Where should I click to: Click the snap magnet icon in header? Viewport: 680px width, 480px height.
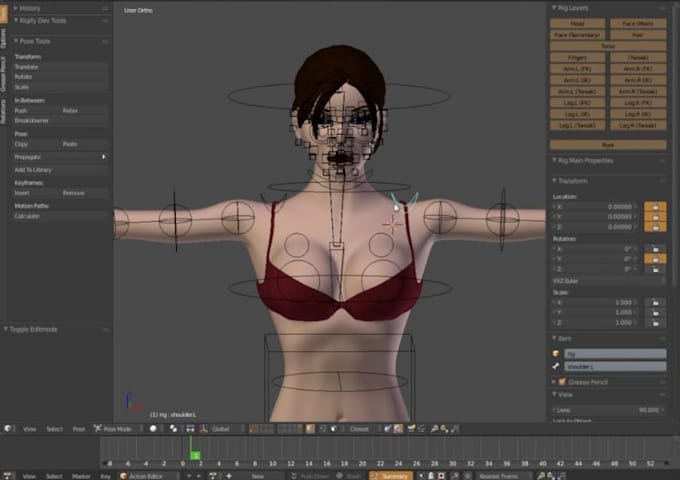click(x=324, y=428)
